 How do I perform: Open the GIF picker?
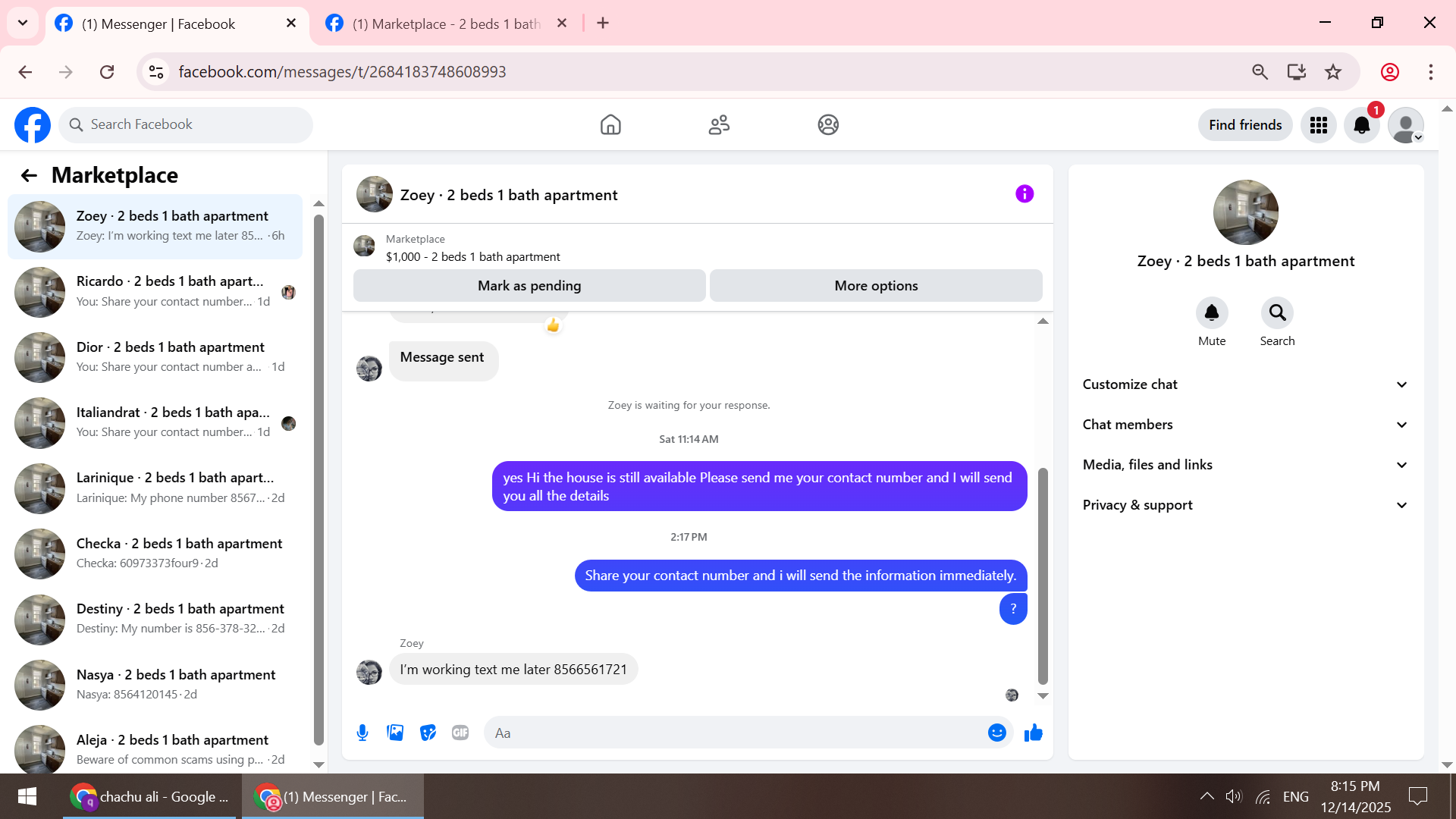tap(460, 733)
